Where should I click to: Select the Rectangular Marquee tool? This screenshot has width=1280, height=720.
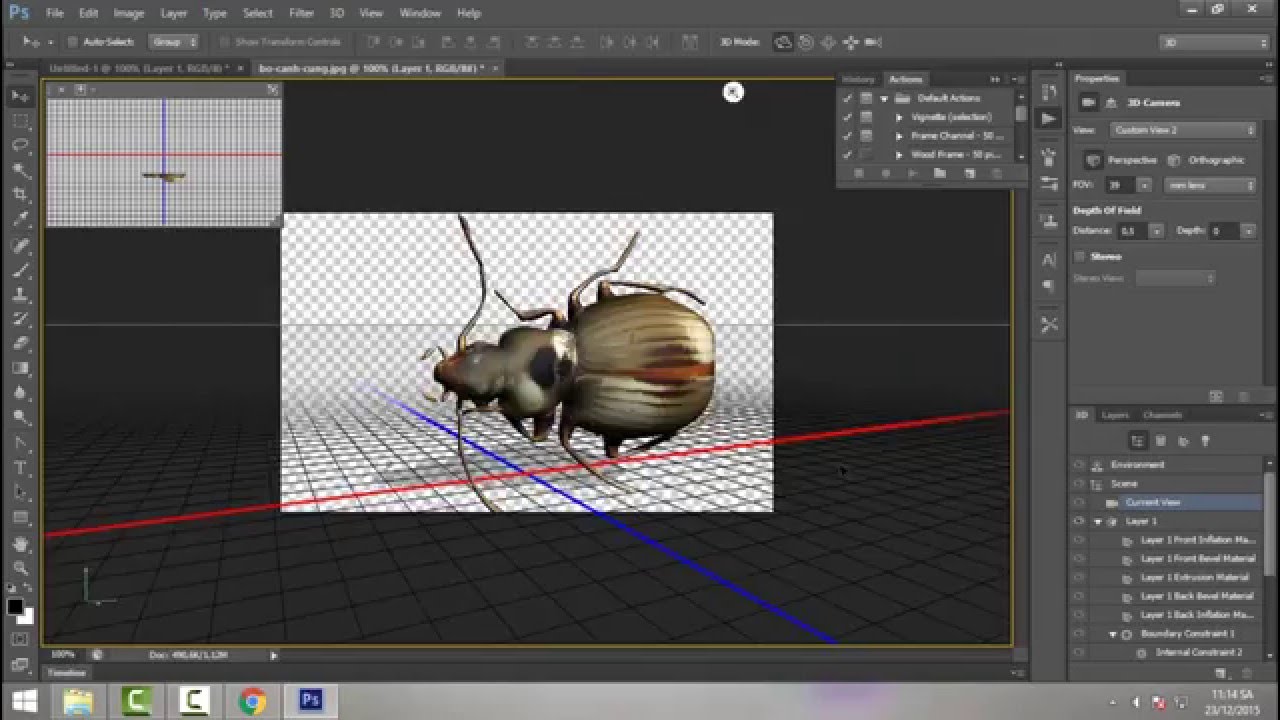point(20,121)
